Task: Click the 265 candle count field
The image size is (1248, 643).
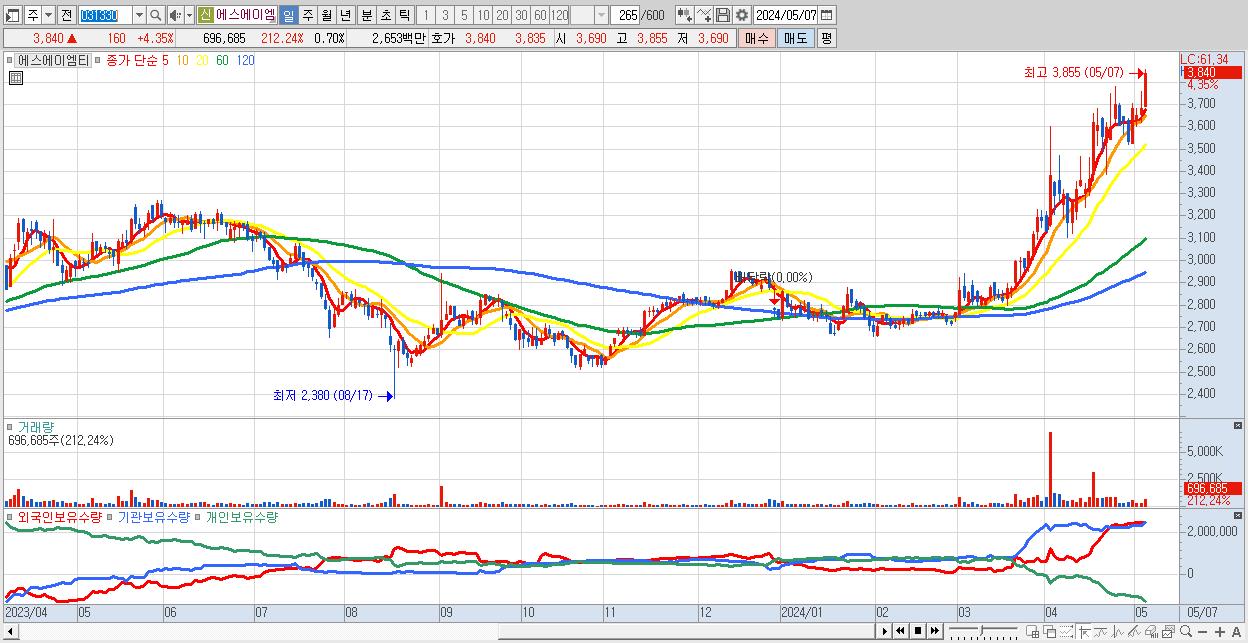Action: (x=626, y=15)
